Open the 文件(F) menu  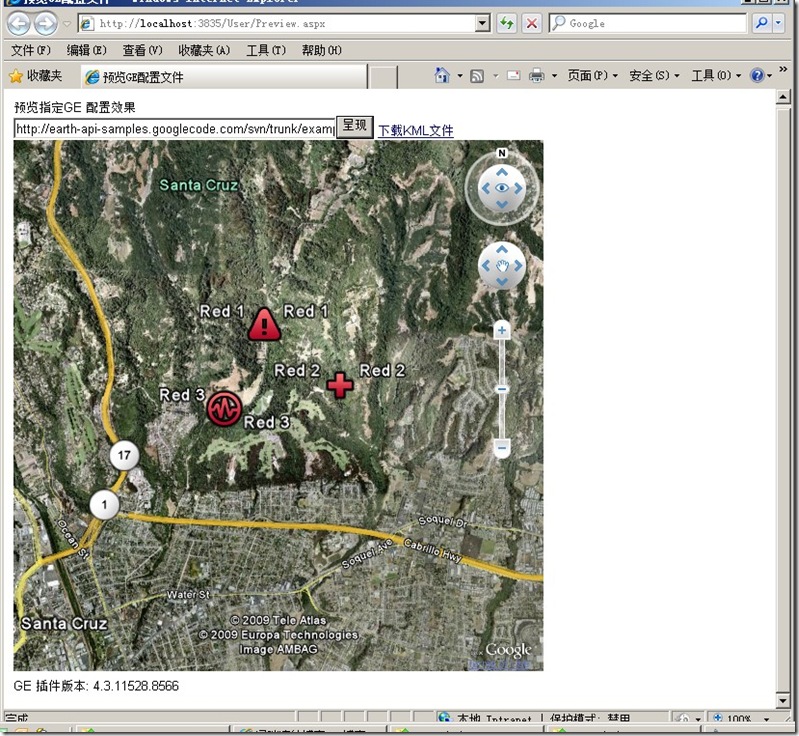coord(31,50)
